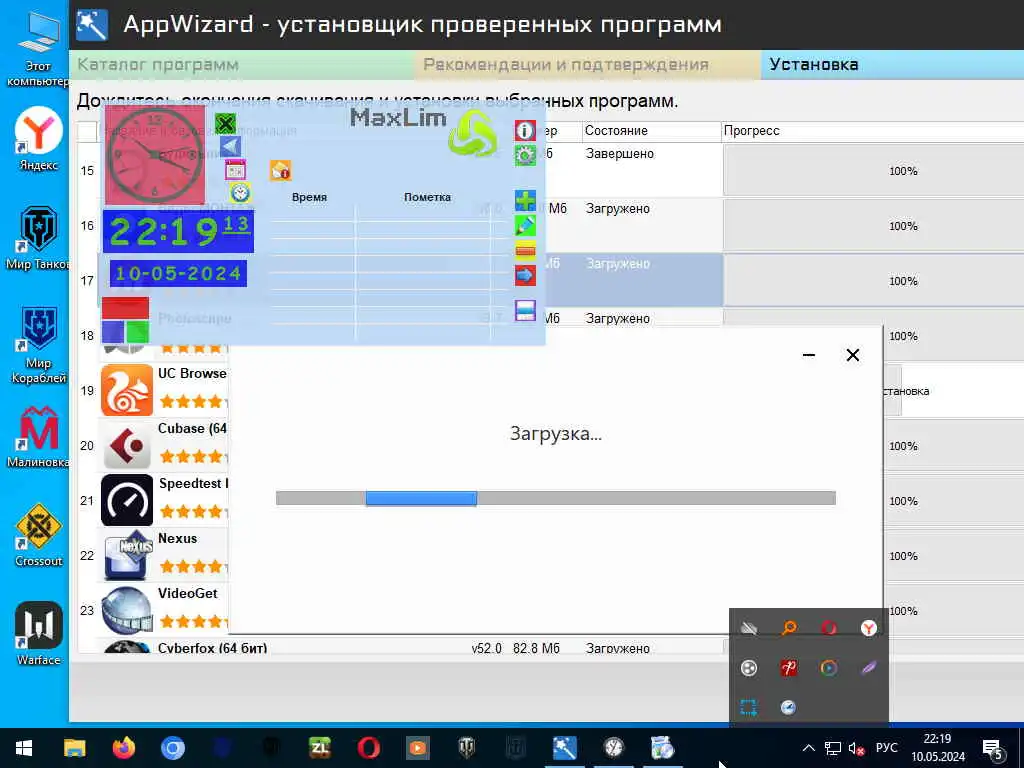Click the orange magnifier tray icon
The height and width of the screenshot is (768, 1024).
789,628
